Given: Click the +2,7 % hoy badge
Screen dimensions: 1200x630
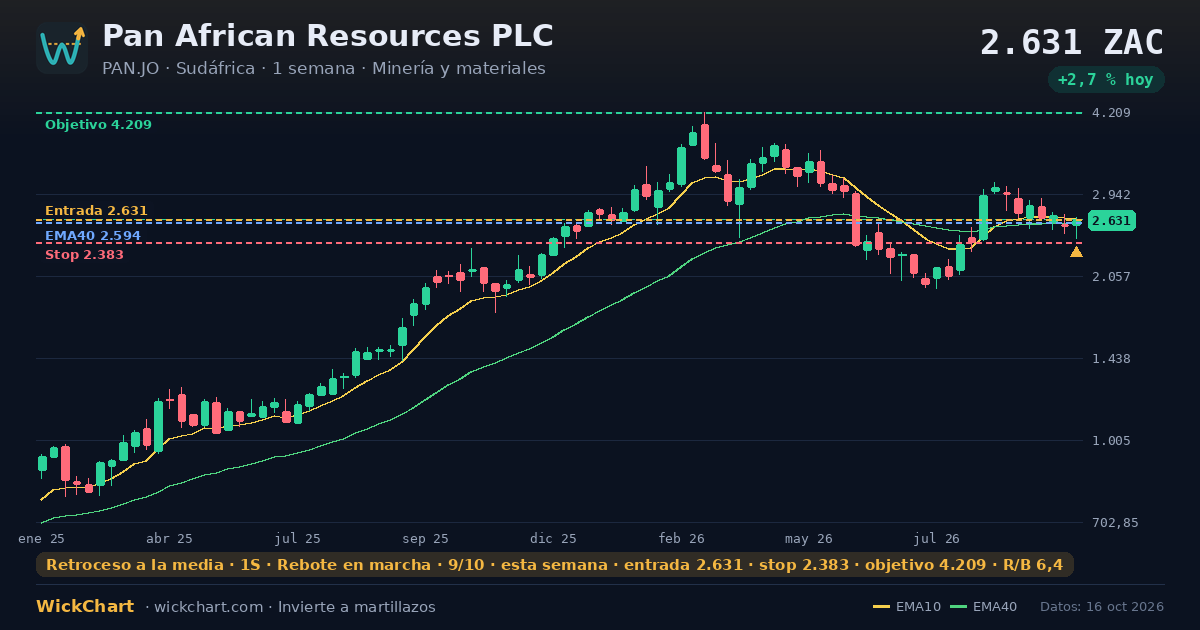Looking at the screenshot, I should tap(1106, 80).
